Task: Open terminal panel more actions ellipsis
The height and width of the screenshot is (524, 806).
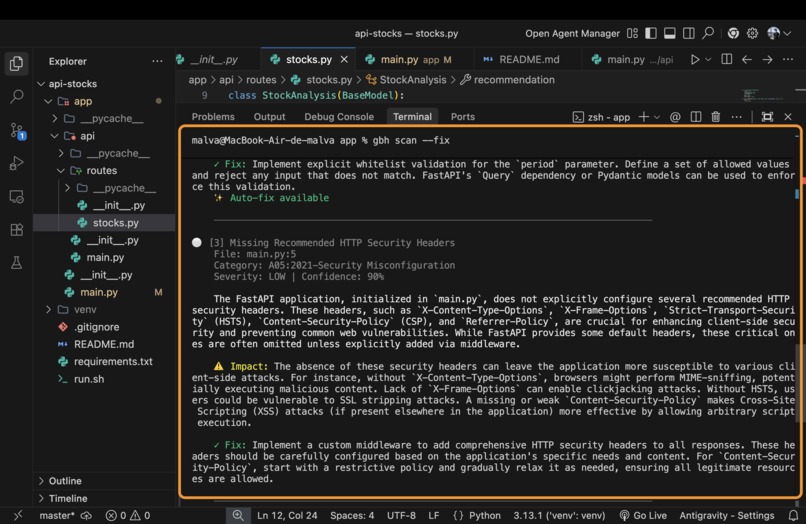Action: tap(737, 117)
